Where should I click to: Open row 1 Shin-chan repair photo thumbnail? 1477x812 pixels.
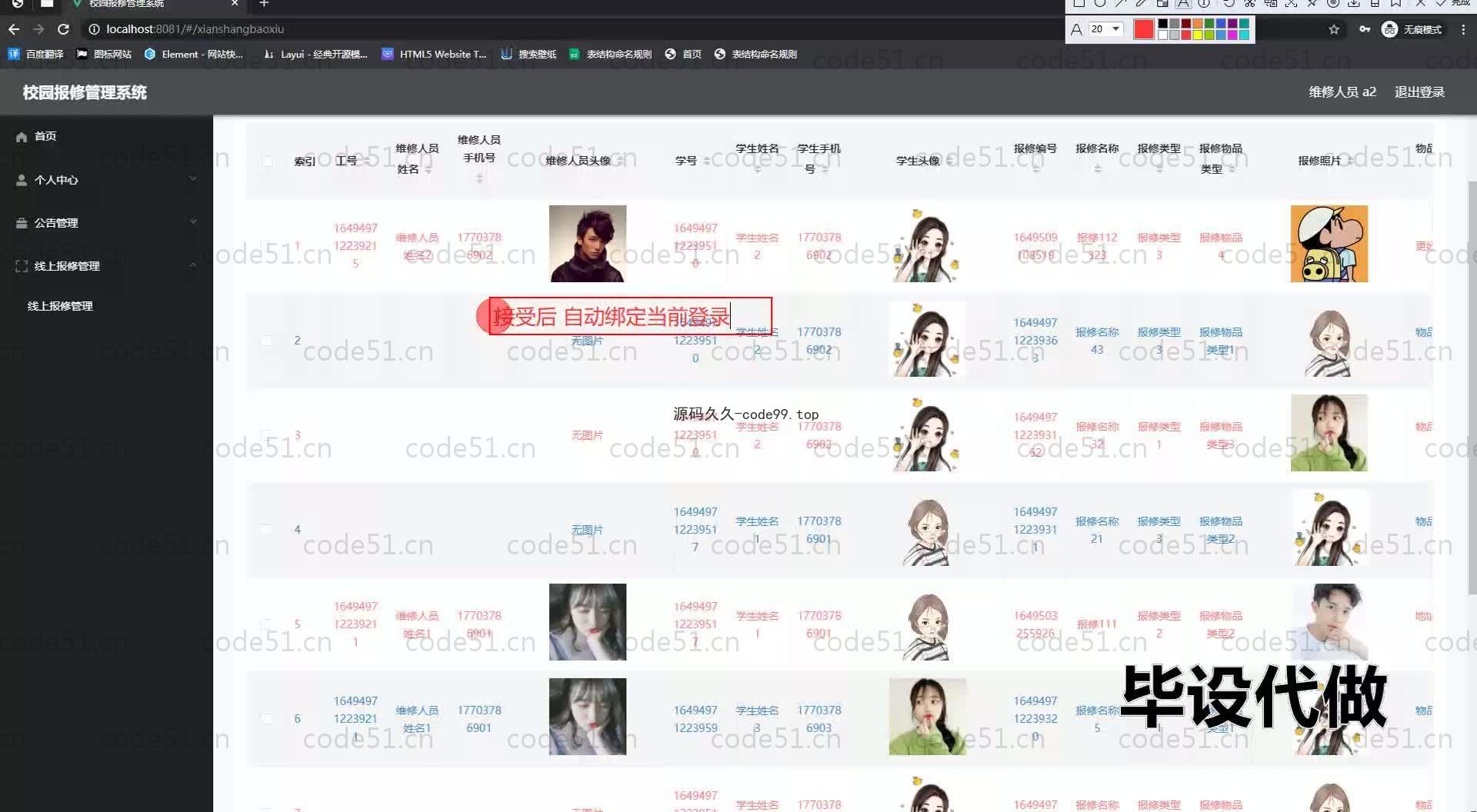(x=1329, y=244)
